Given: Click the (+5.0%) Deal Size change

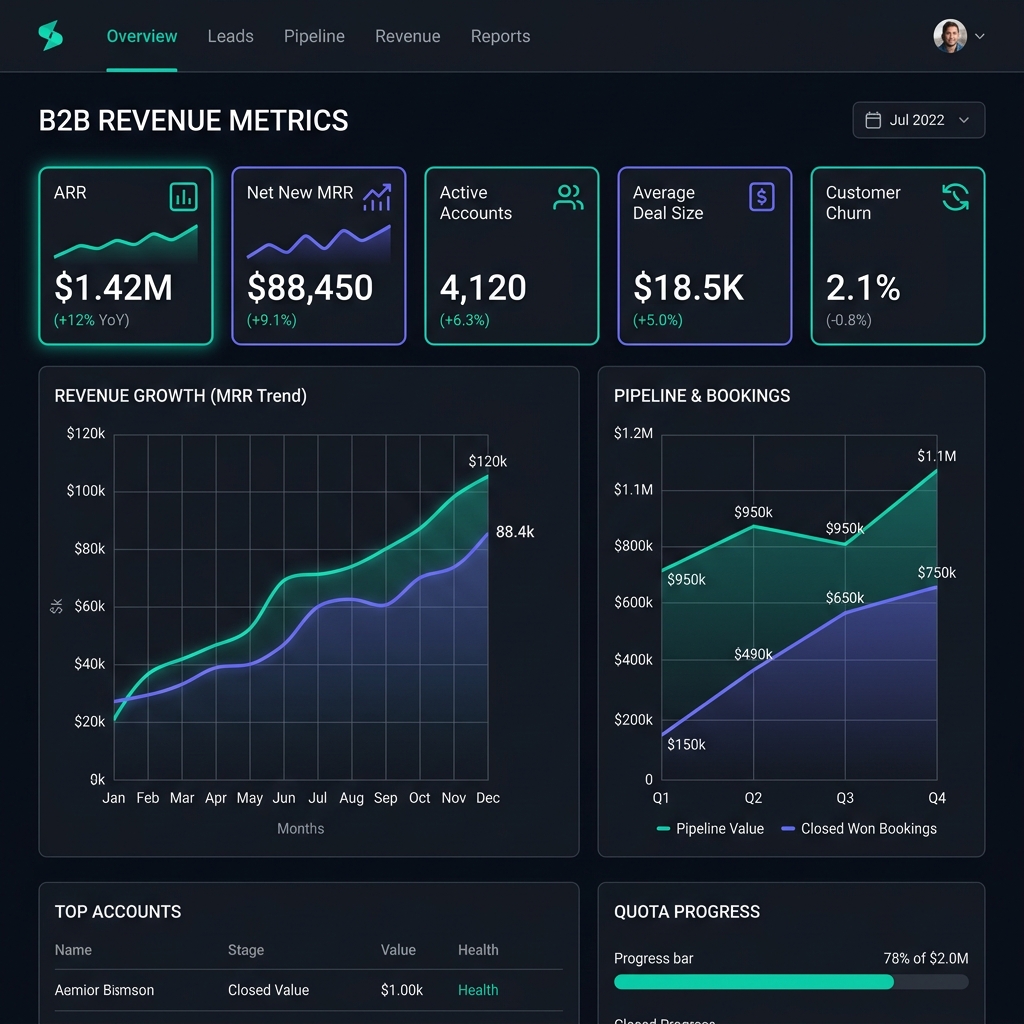Looking at the screenshot, I should pos(658,320).
